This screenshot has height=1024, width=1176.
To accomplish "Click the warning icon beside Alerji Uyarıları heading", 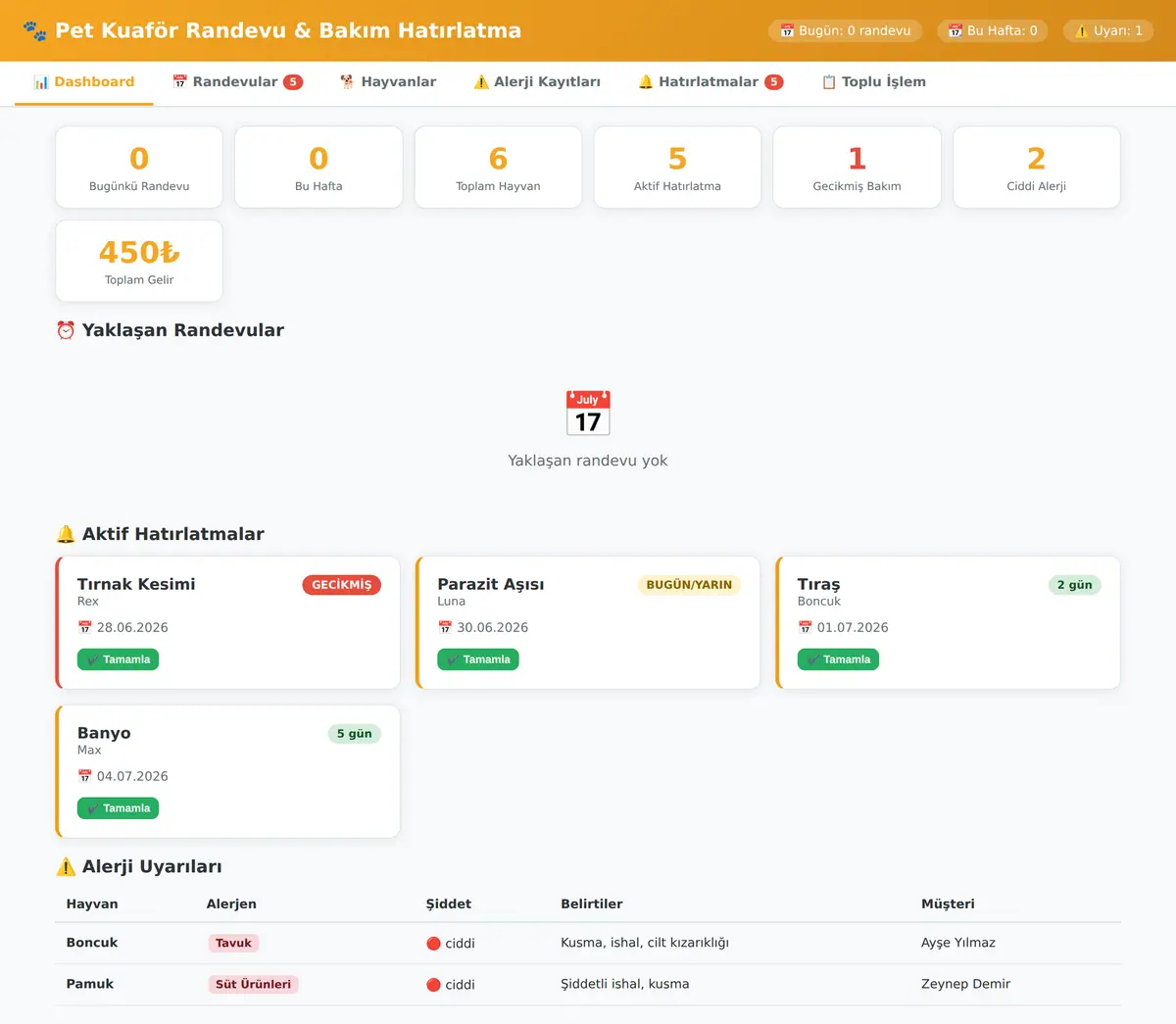I will pyautogui.click(x=66, y=867).
